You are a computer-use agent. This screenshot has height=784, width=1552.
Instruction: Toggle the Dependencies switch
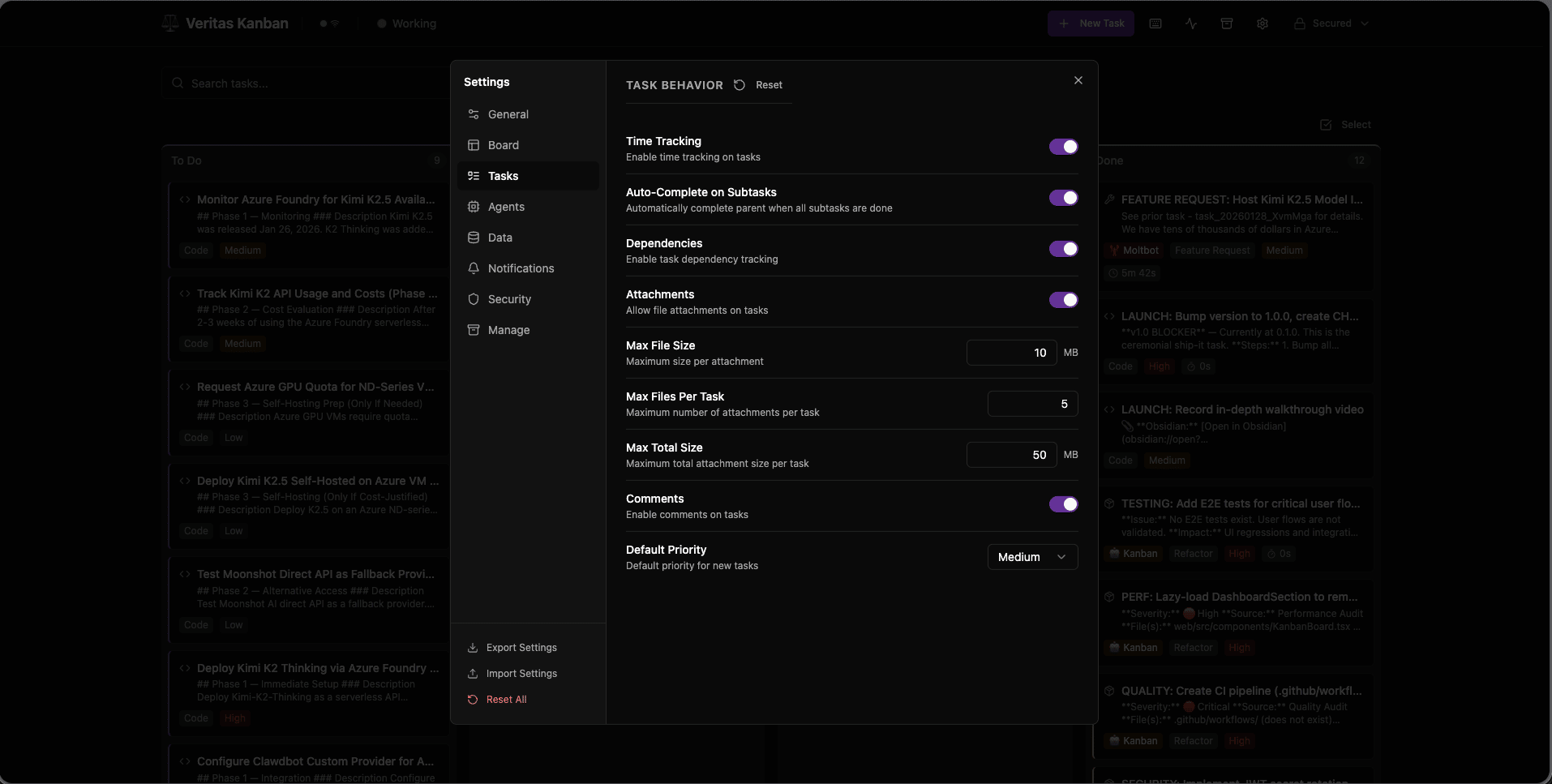1063,249
